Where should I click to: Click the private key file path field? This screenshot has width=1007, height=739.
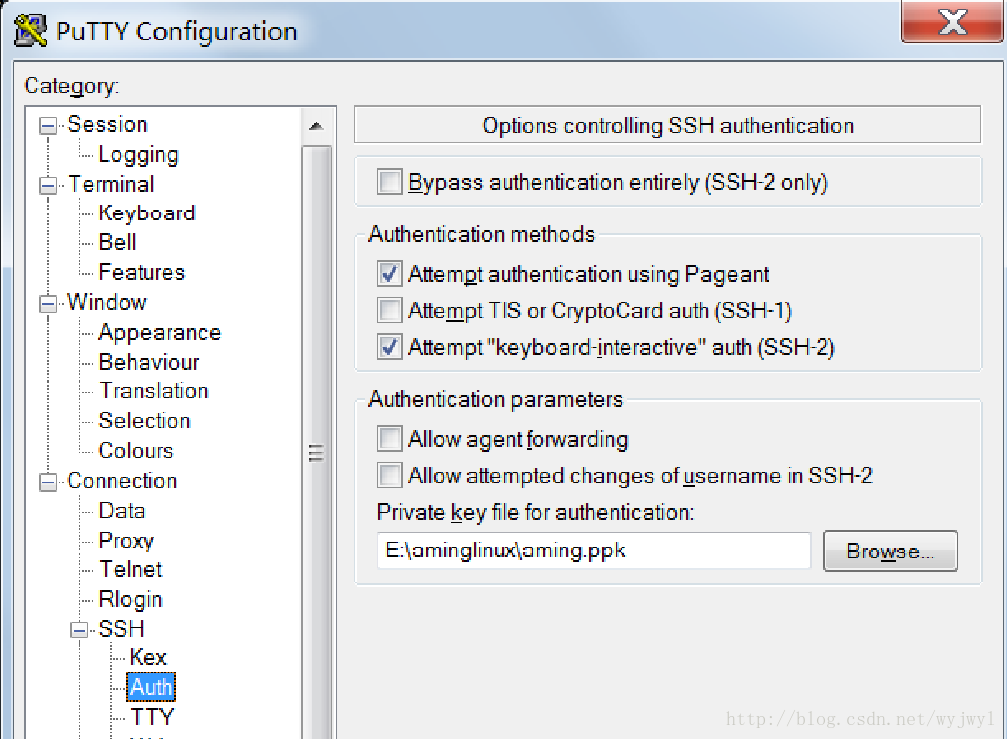594,550
